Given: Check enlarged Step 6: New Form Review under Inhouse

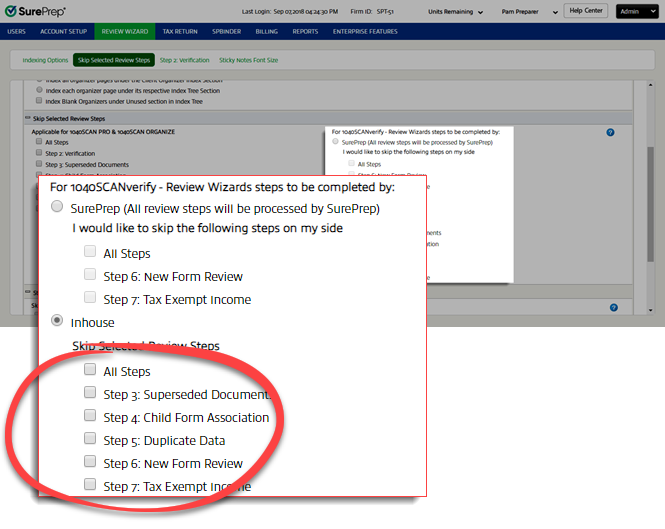Looking at the screenshot, I should click(x=90, y=461).
